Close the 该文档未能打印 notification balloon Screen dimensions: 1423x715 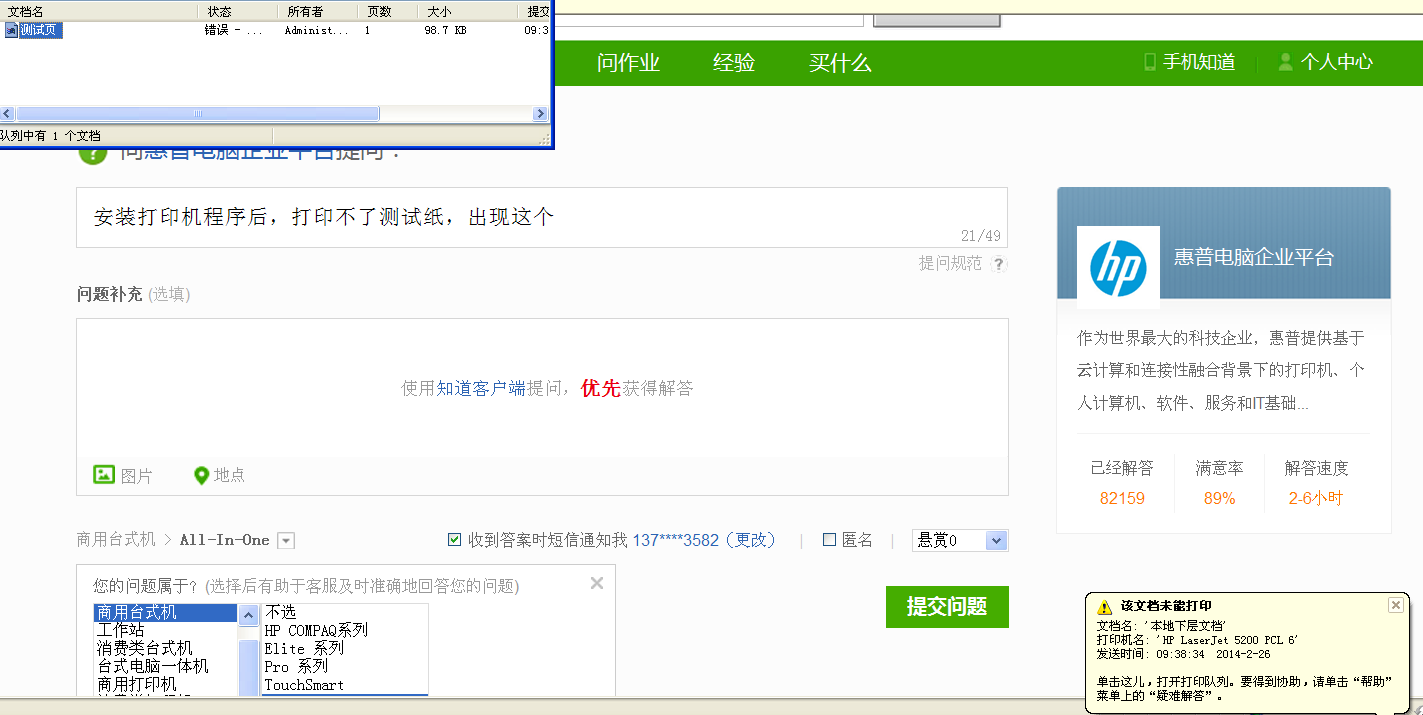pos(1395,605)
